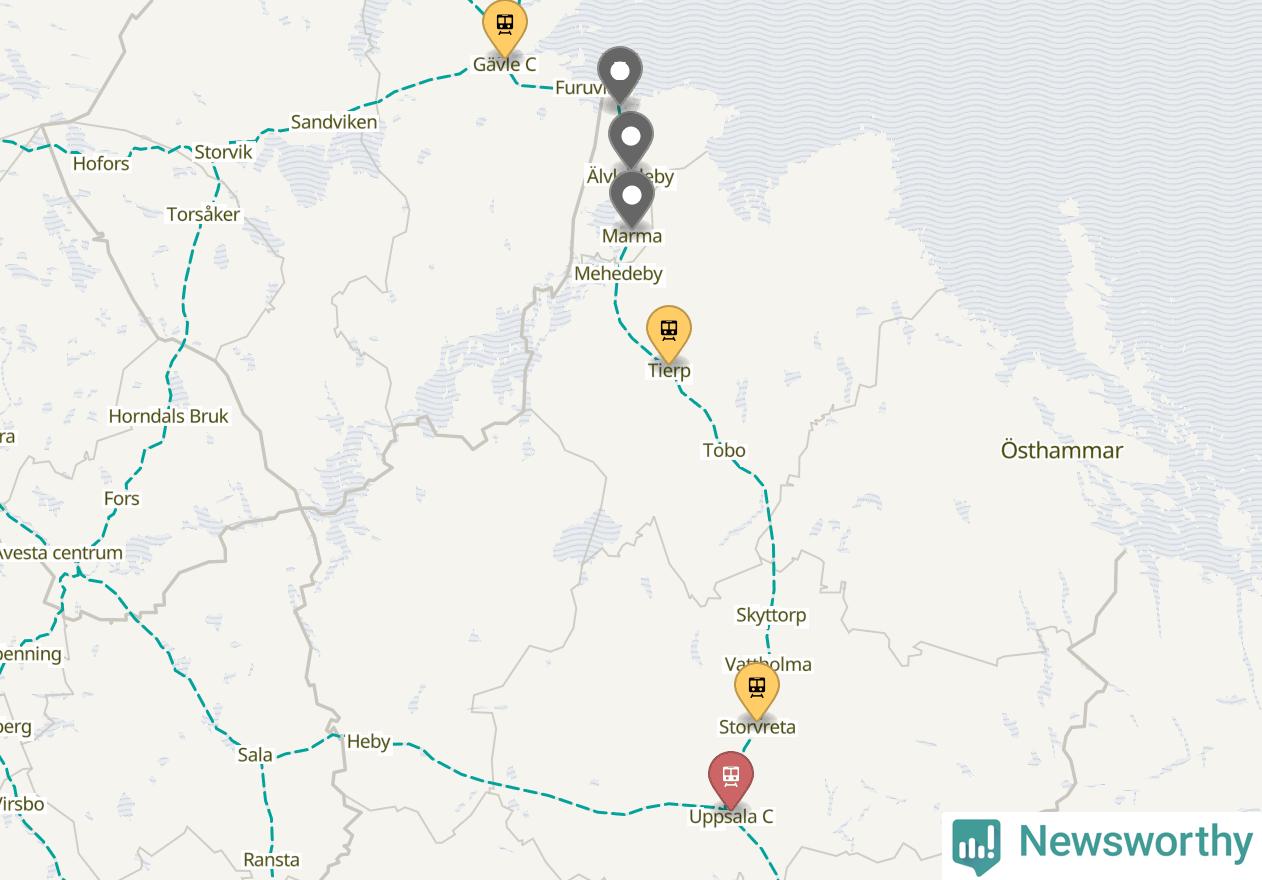Select the Storvik station label
1262x880 pixels.
point(224,153)
